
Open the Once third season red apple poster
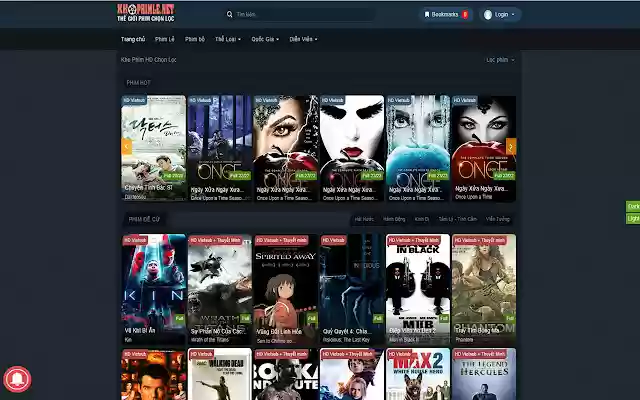pos(484,148)
